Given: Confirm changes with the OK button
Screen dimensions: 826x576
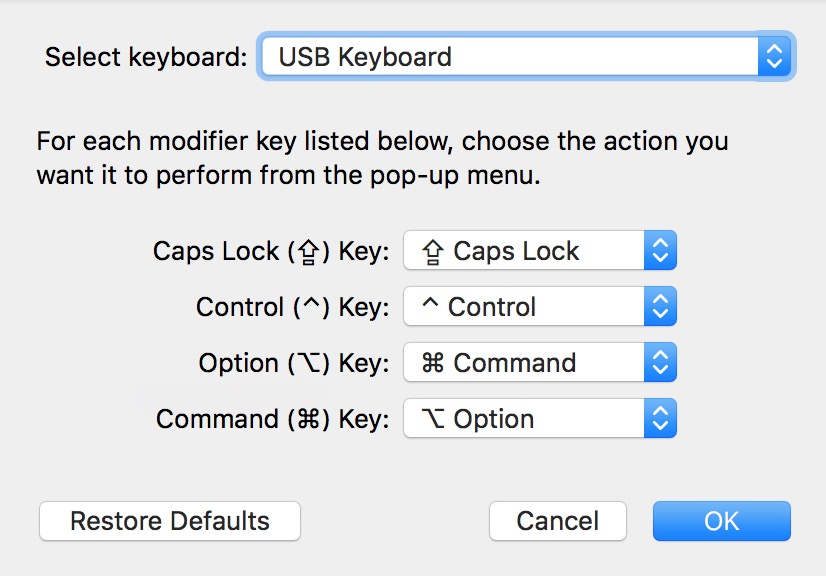Looking at the screenshot, I should [721, 521].
